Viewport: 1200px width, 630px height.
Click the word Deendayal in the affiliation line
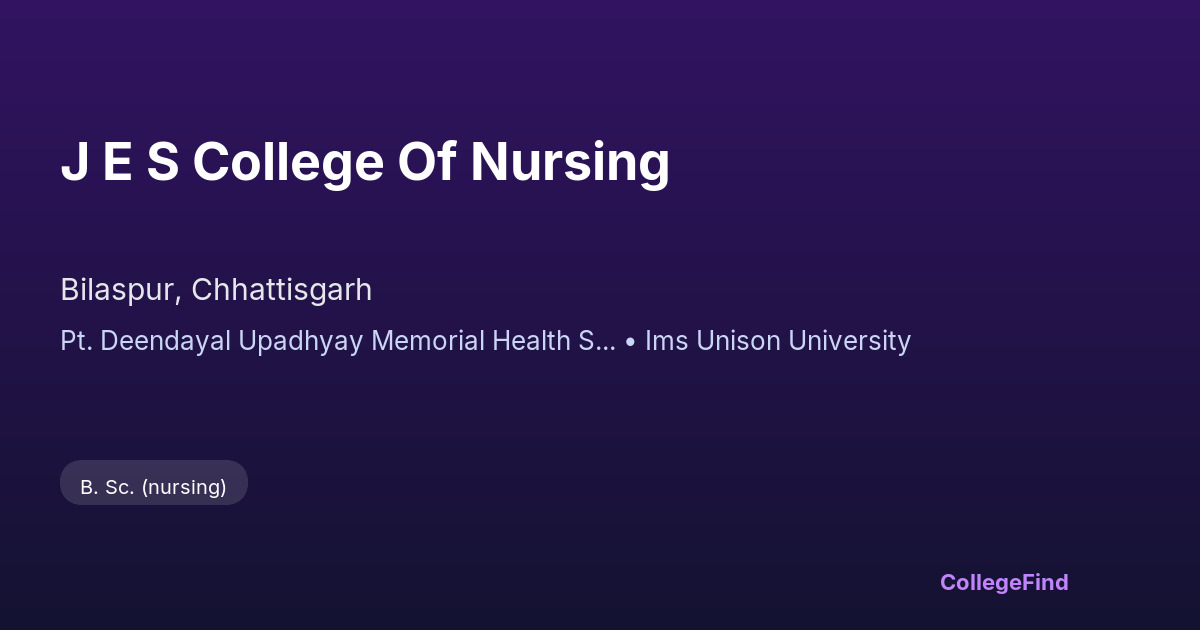coord(165,341)
